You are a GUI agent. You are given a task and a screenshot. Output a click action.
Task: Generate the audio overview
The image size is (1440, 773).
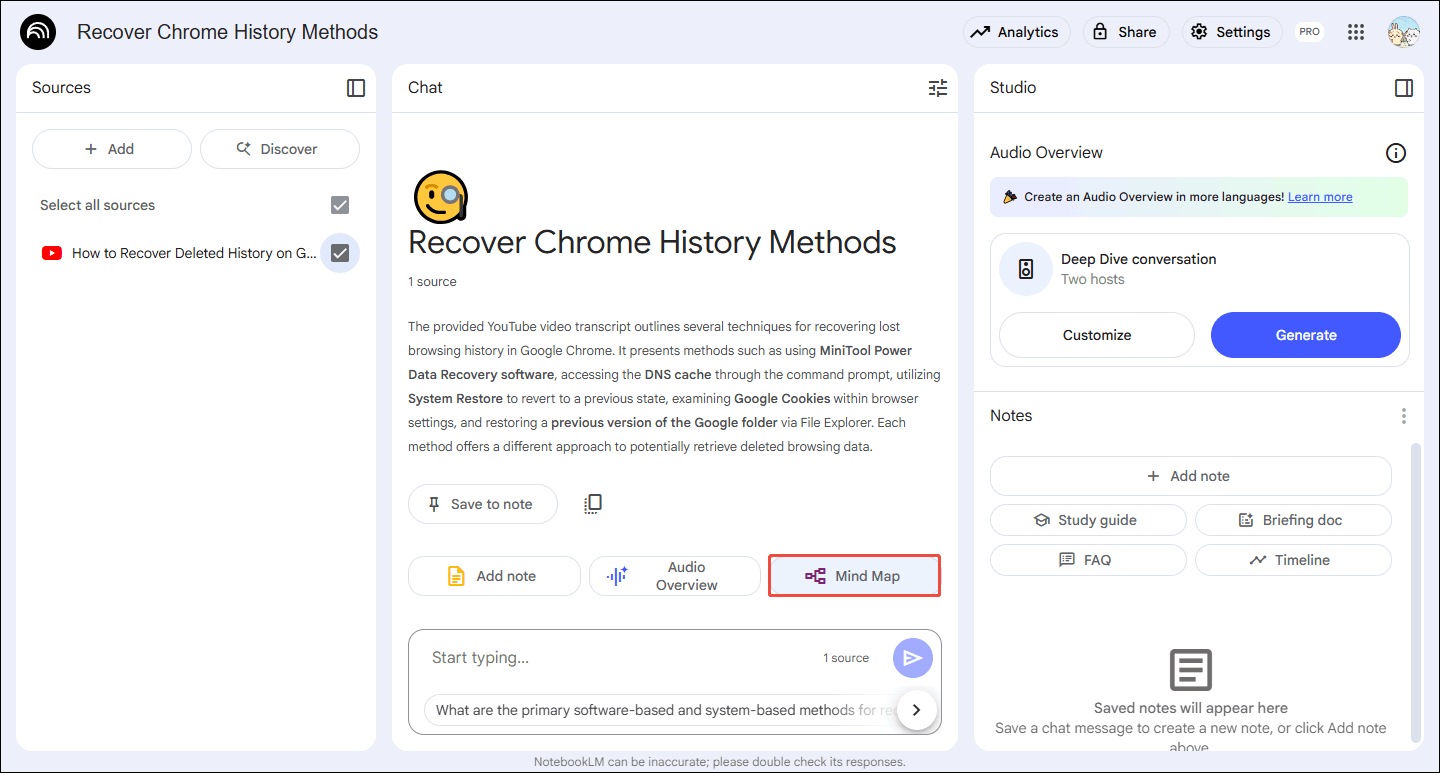coord(1306,335)
